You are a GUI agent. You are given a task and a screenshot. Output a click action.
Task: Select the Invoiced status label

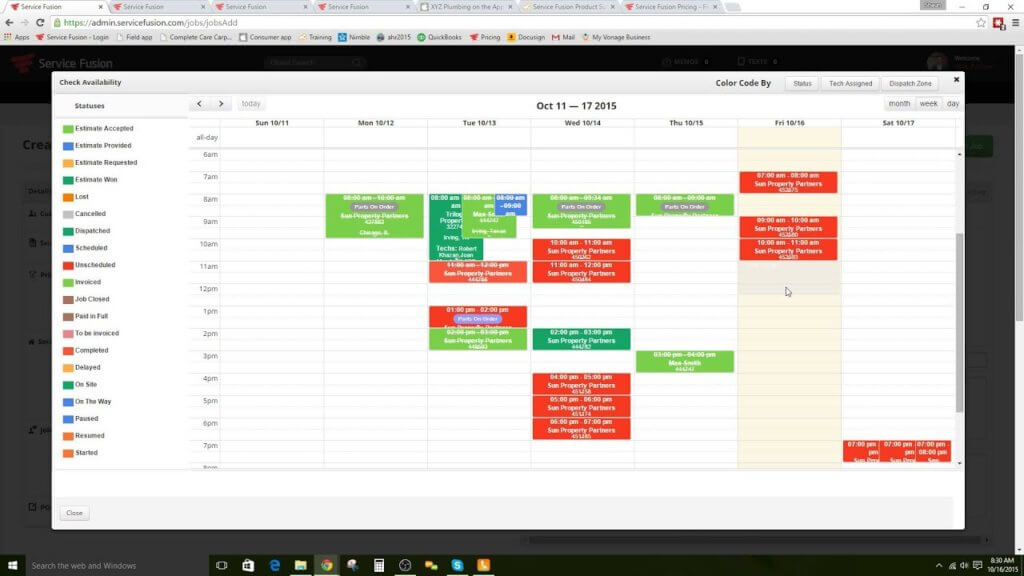88,282
